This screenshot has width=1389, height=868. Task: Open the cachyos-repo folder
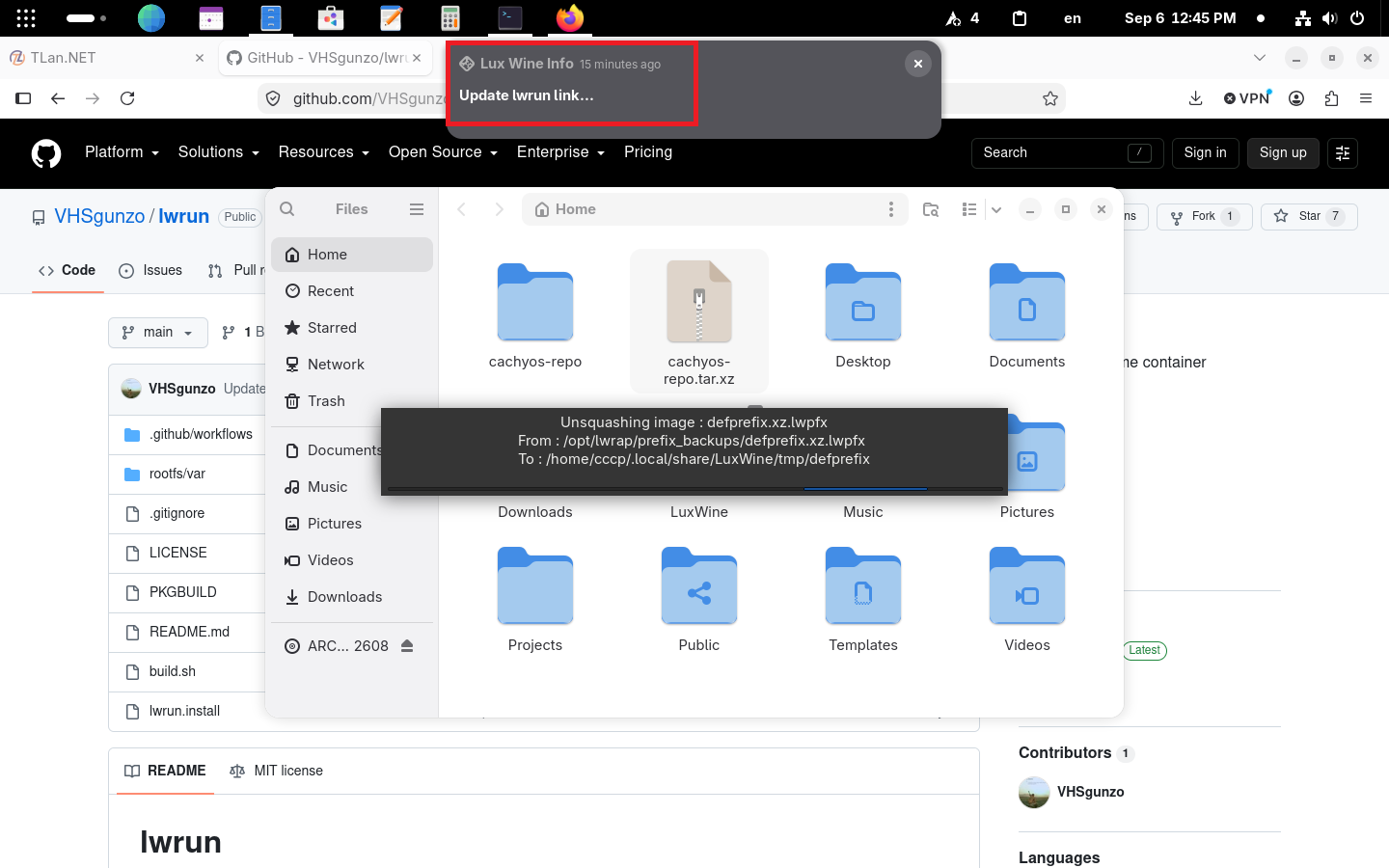click(535, 316)
